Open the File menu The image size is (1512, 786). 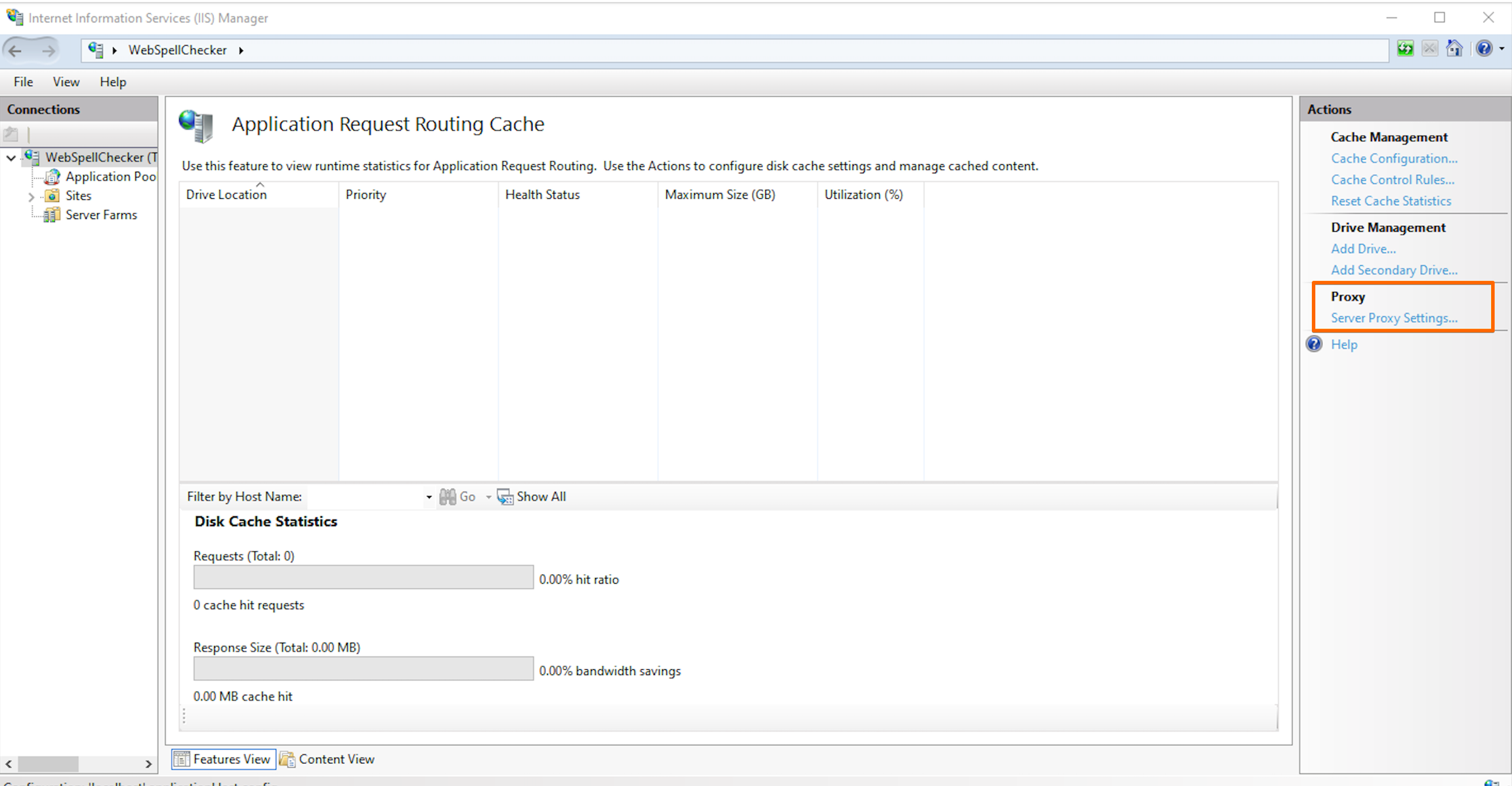tap(23, 82)
